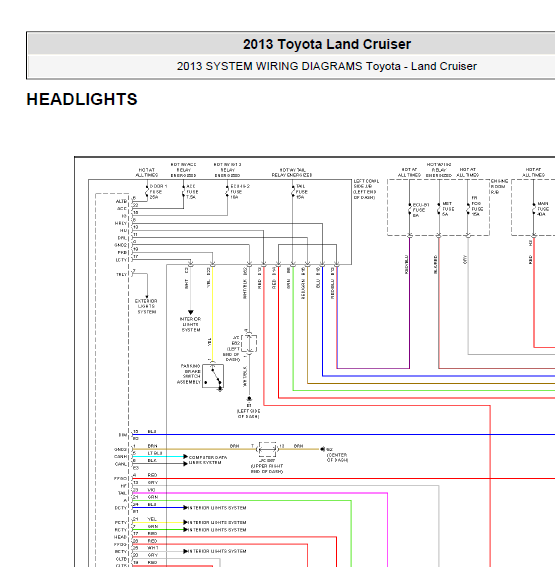Select the VIO wire color label
The width and height of the screenshot is (555, 567).
(x=151, y=490)
